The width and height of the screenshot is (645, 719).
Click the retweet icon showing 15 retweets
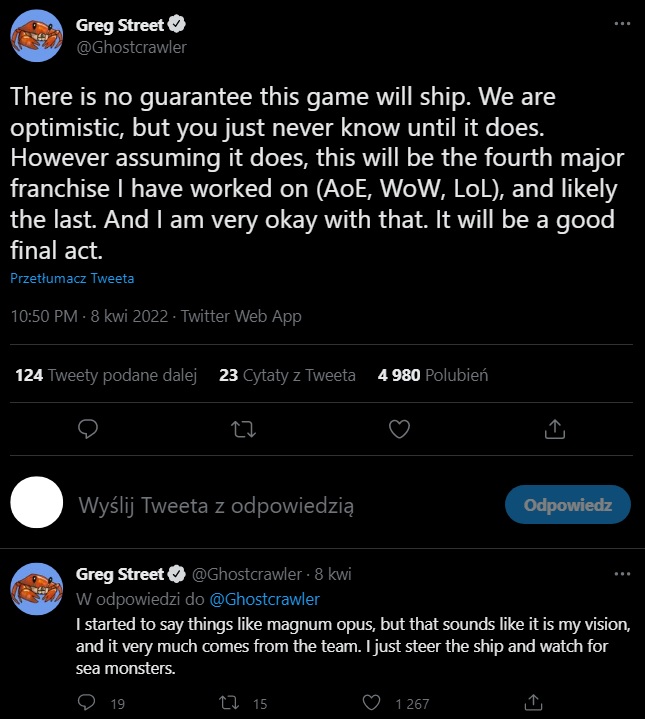pyautogui.click(x=231, y=703)
